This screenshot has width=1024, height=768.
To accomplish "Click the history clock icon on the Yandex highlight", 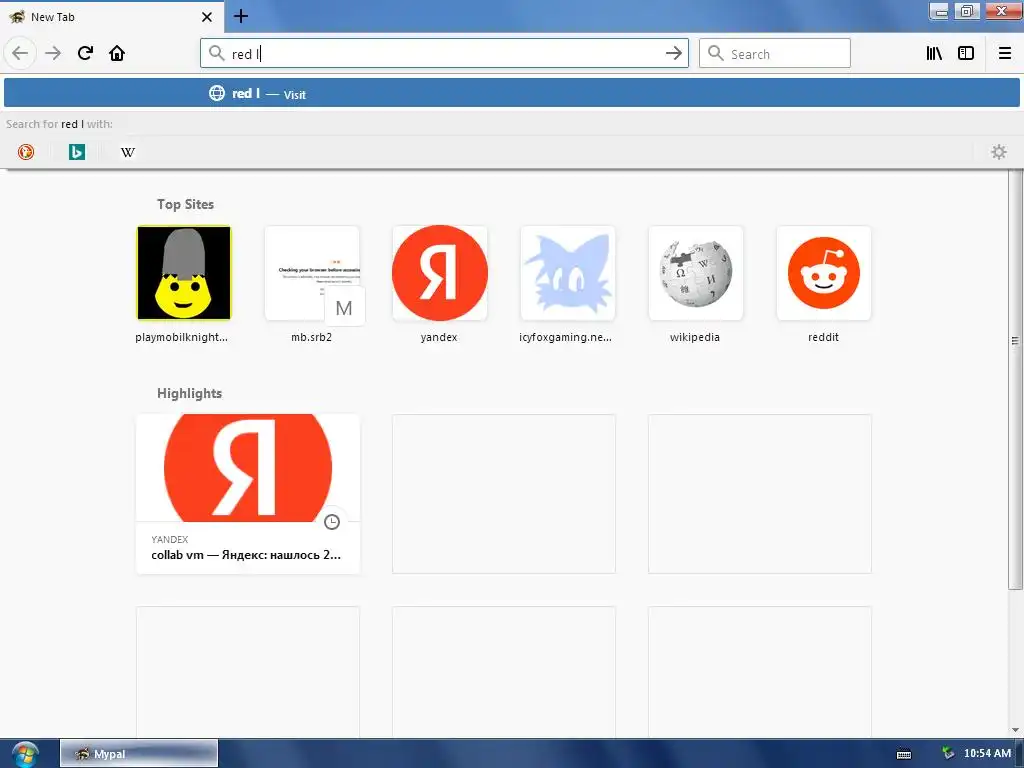I will click(x=332, y=522).
